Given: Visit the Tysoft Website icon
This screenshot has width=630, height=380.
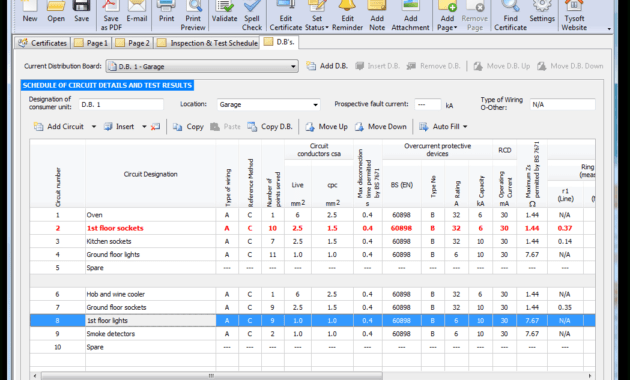Looking at the screenshot, I should pyautogui.click(x=574, y=15).
